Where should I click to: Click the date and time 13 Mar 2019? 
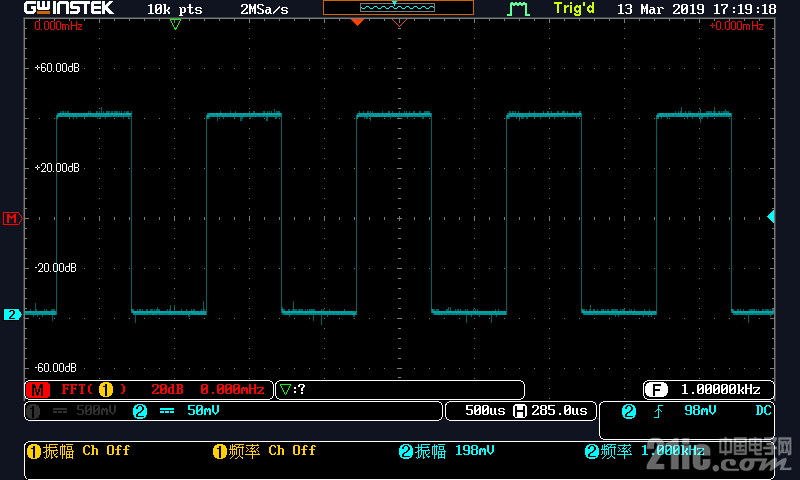tap(696, 9)
